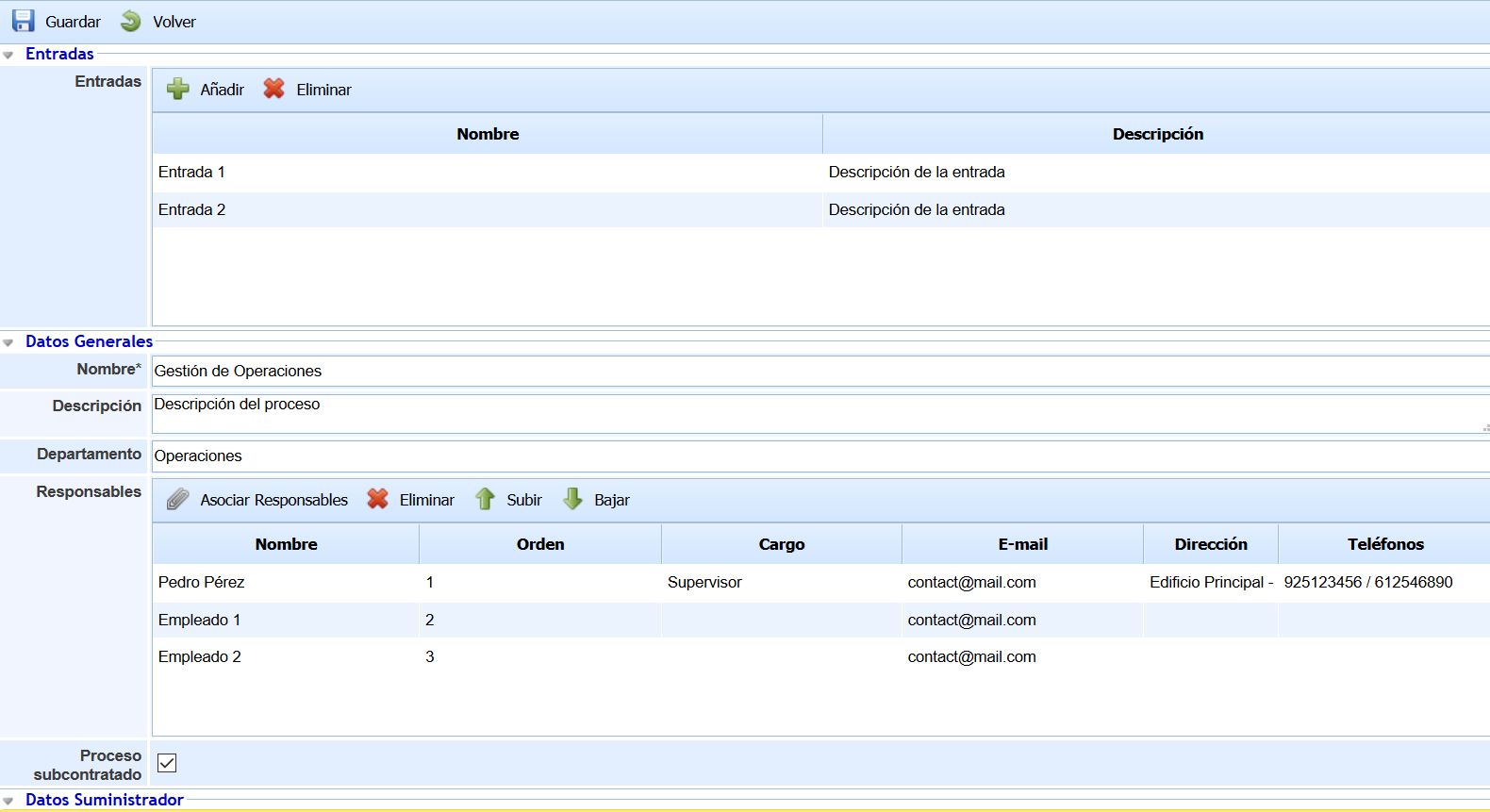Click the Descripción textarea resize handle
This screenshot has height=812, width=1490.
[x=1485, y=428]
